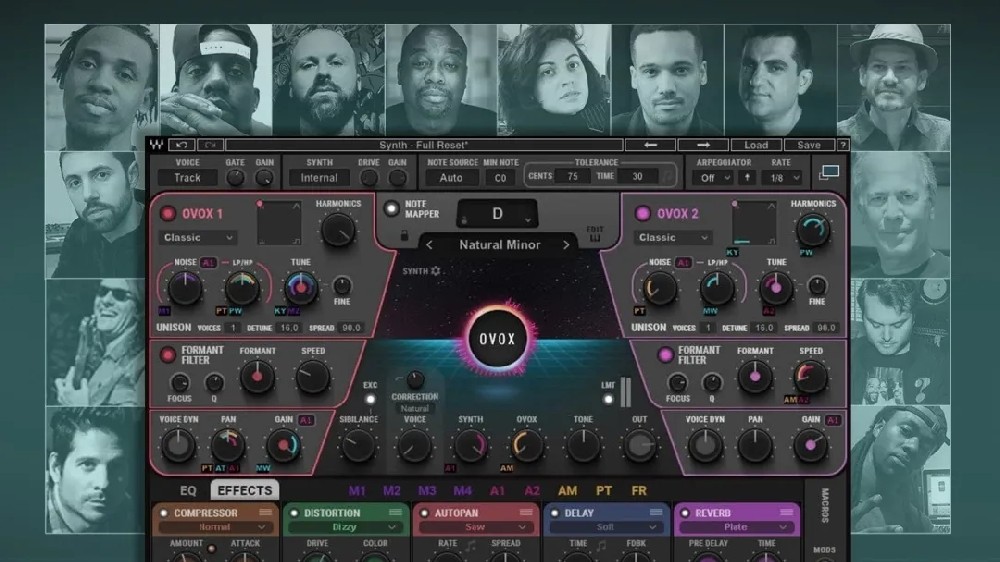Click the Voice Track source button

click(188, 178)
